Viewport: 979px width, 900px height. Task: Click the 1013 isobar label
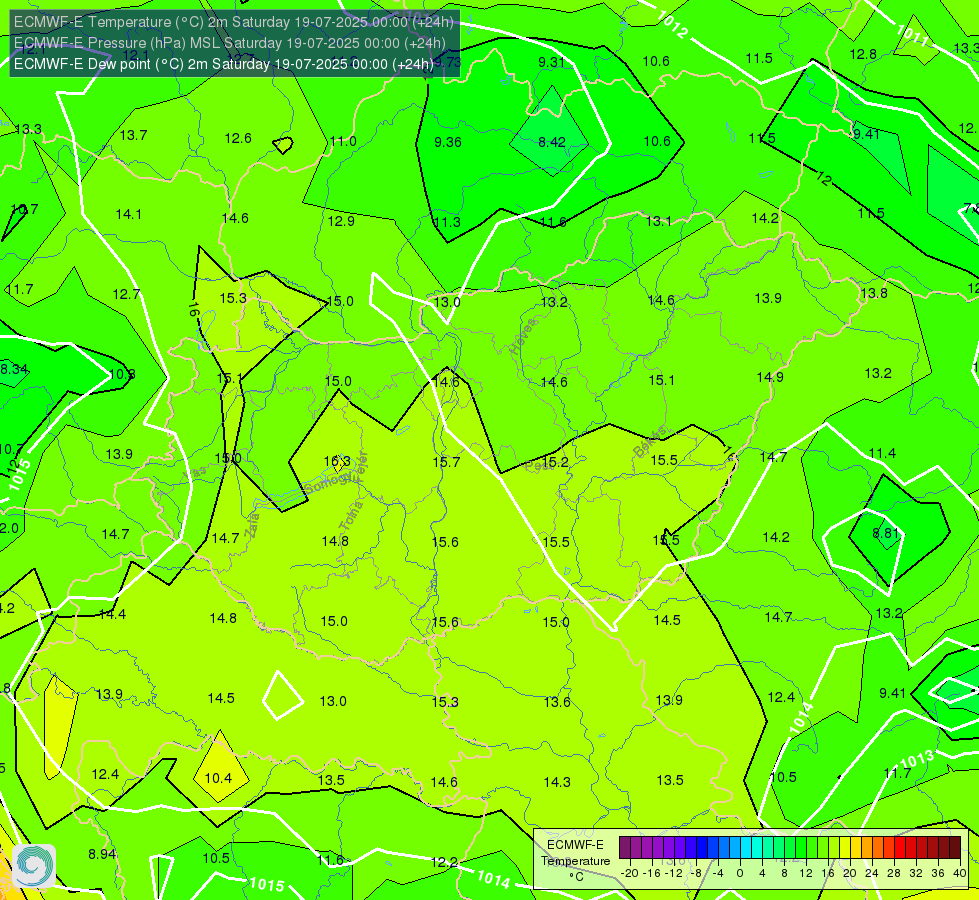coord(917,759)
